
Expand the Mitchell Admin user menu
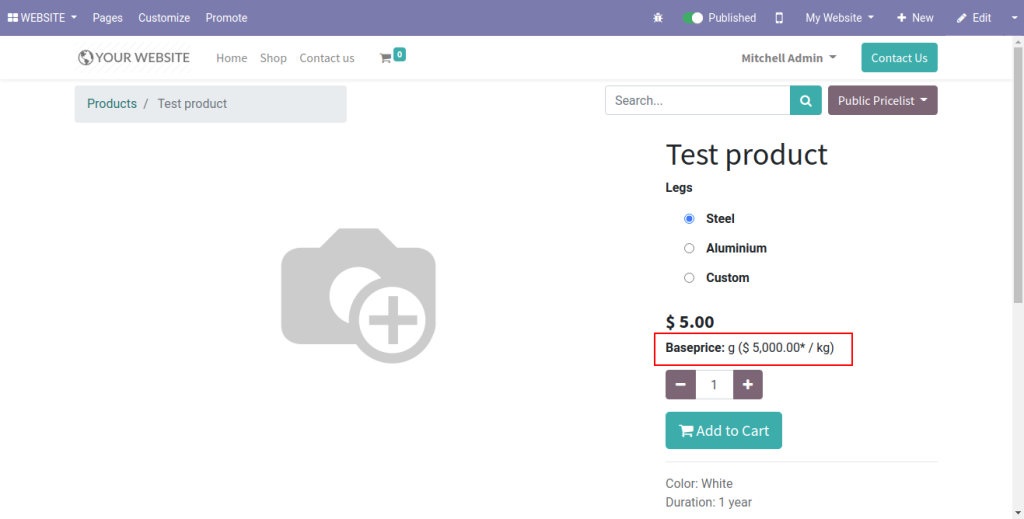pyautogui.click(x=789, y=58)
